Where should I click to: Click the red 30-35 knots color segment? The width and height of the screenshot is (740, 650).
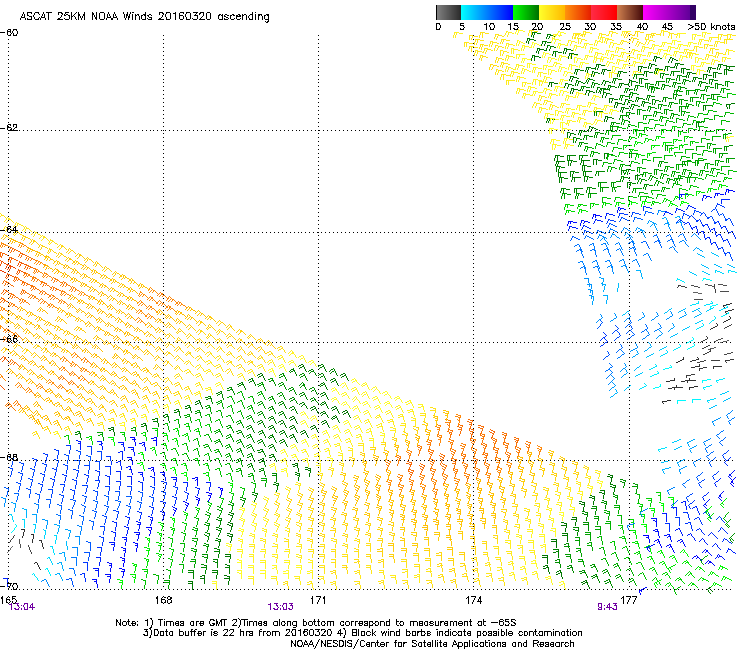point(603,12)
